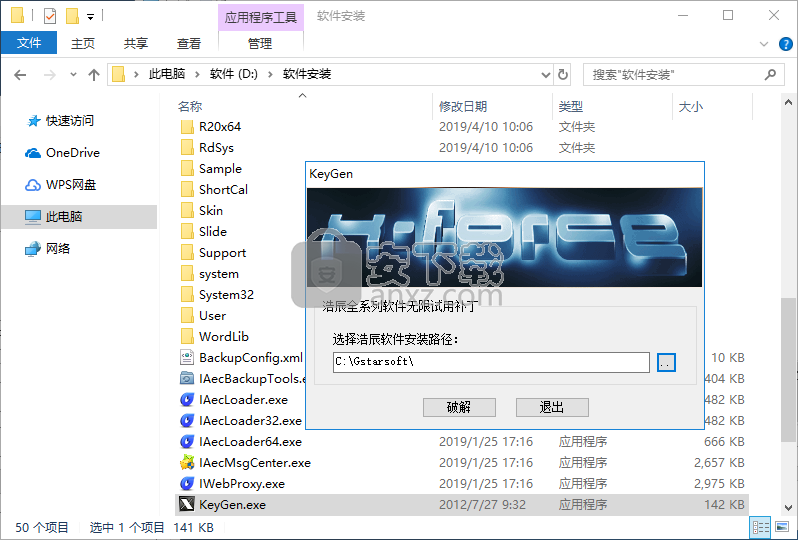Open the 共享 ribbon tab
Screen dimensions: 798x540
pos(135,43)
